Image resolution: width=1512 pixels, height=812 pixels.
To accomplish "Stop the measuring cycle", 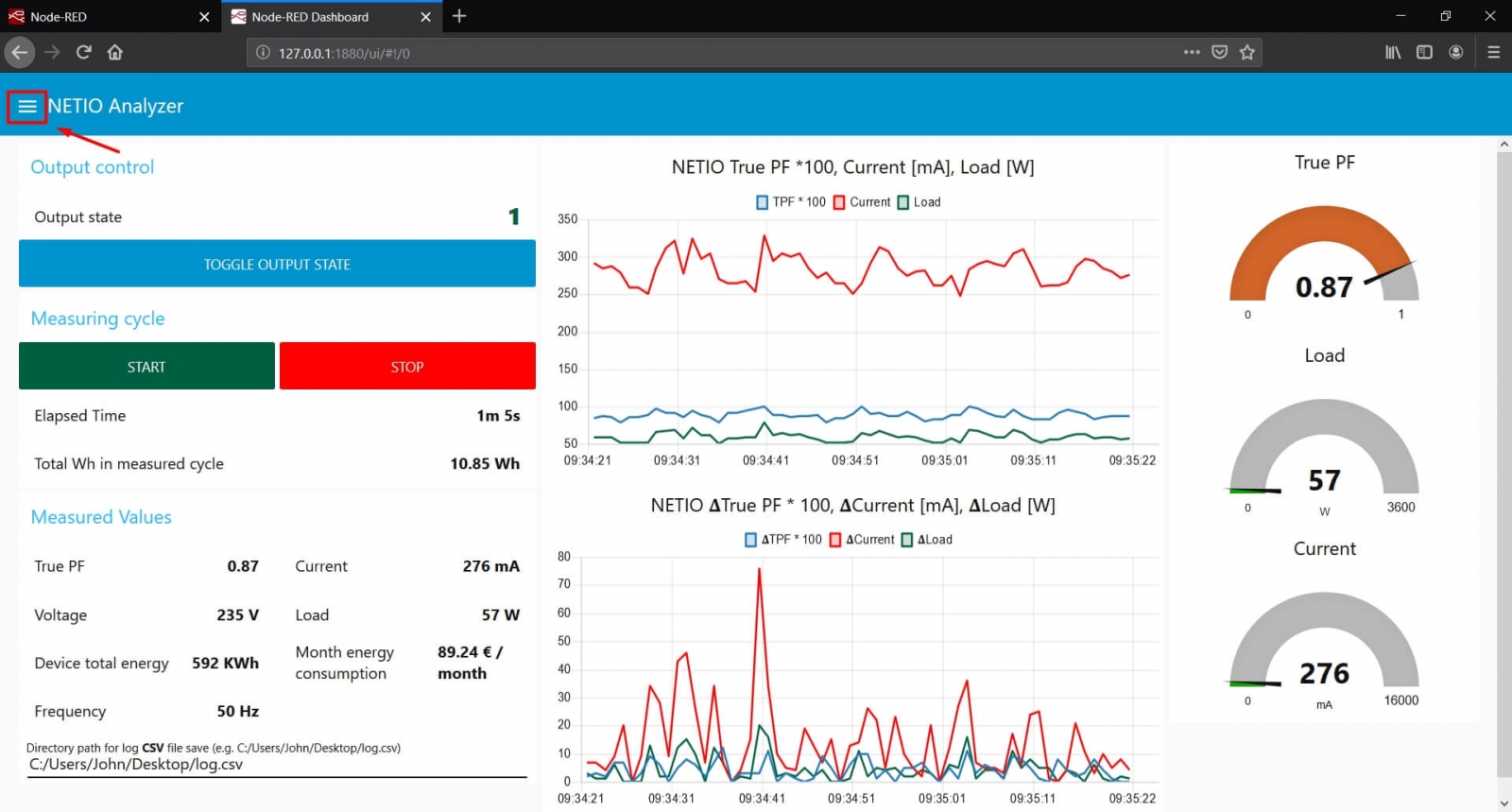I will (x=407, y=366).
